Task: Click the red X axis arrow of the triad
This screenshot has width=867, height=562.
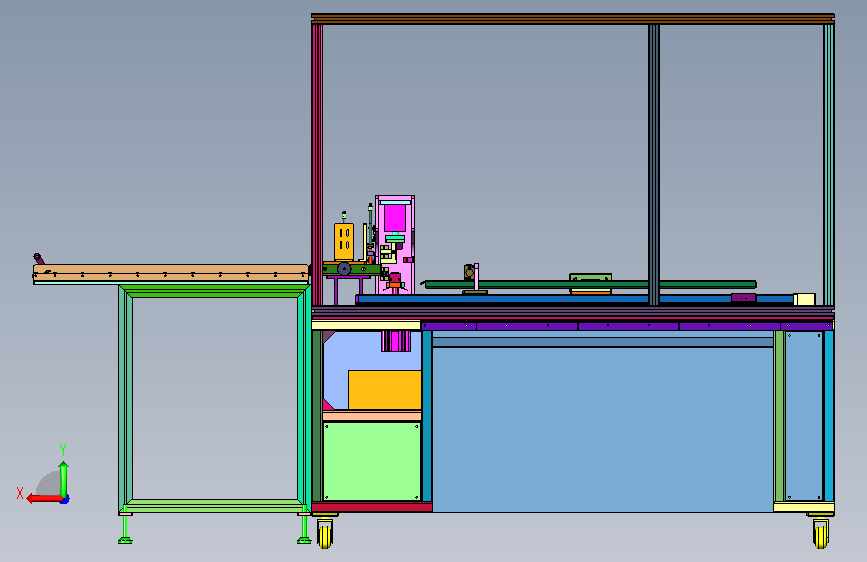Action: tap(44, 499)
